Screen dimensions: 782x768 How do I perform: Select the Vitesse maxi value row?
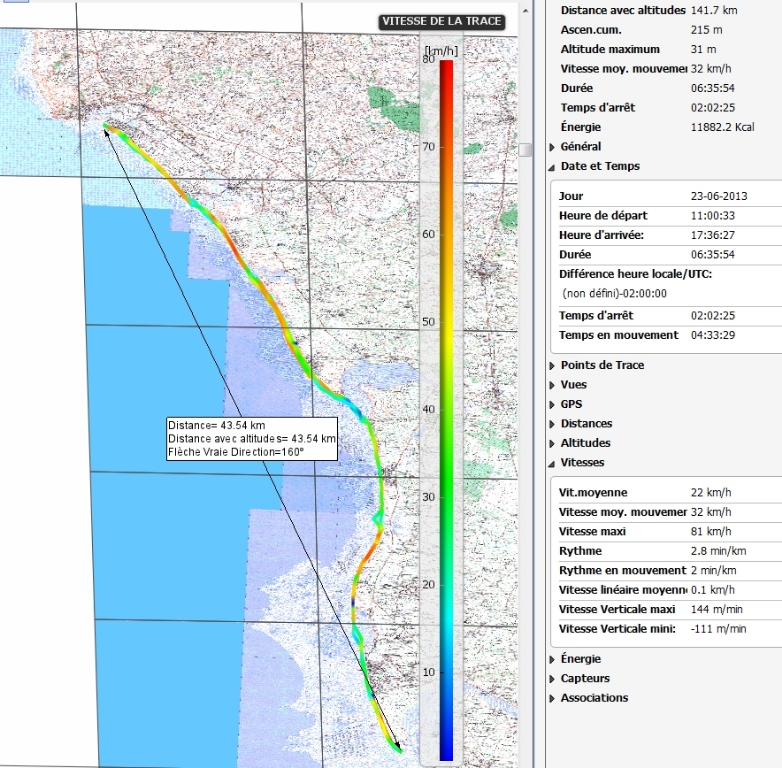[x=667, y=531]
